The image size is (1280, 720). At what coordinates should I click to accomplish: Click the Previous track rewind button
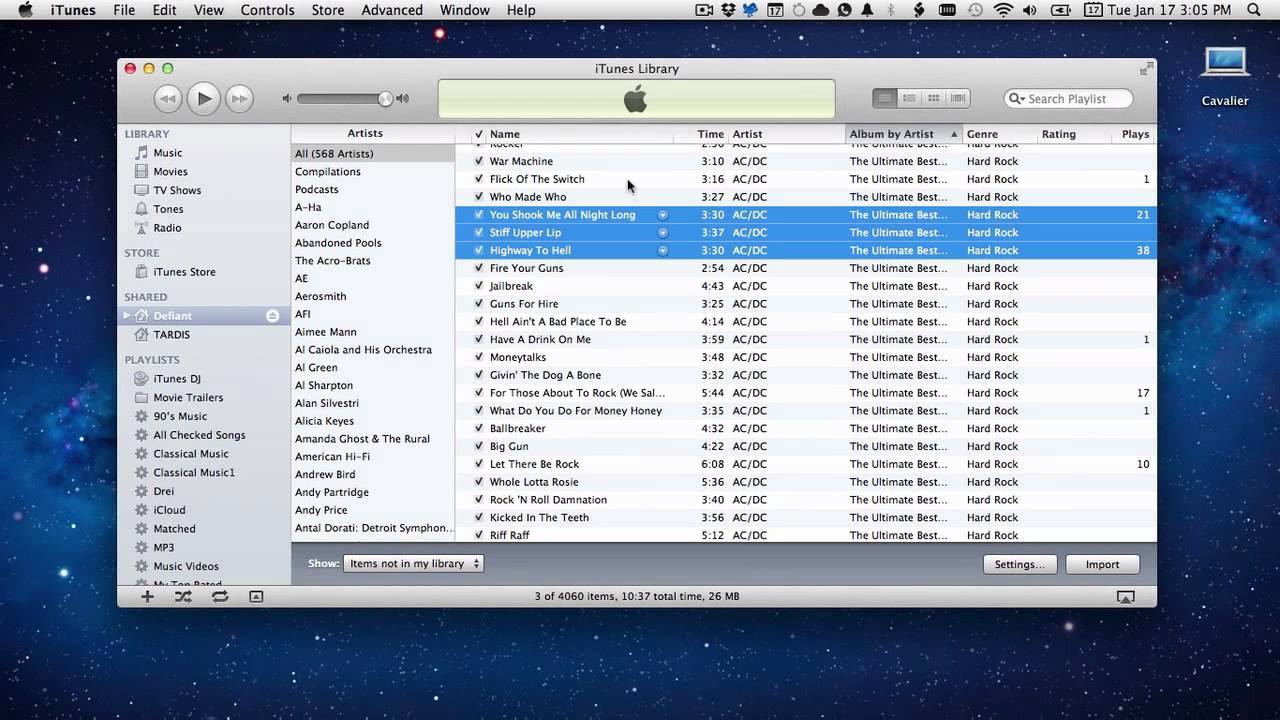168,98
